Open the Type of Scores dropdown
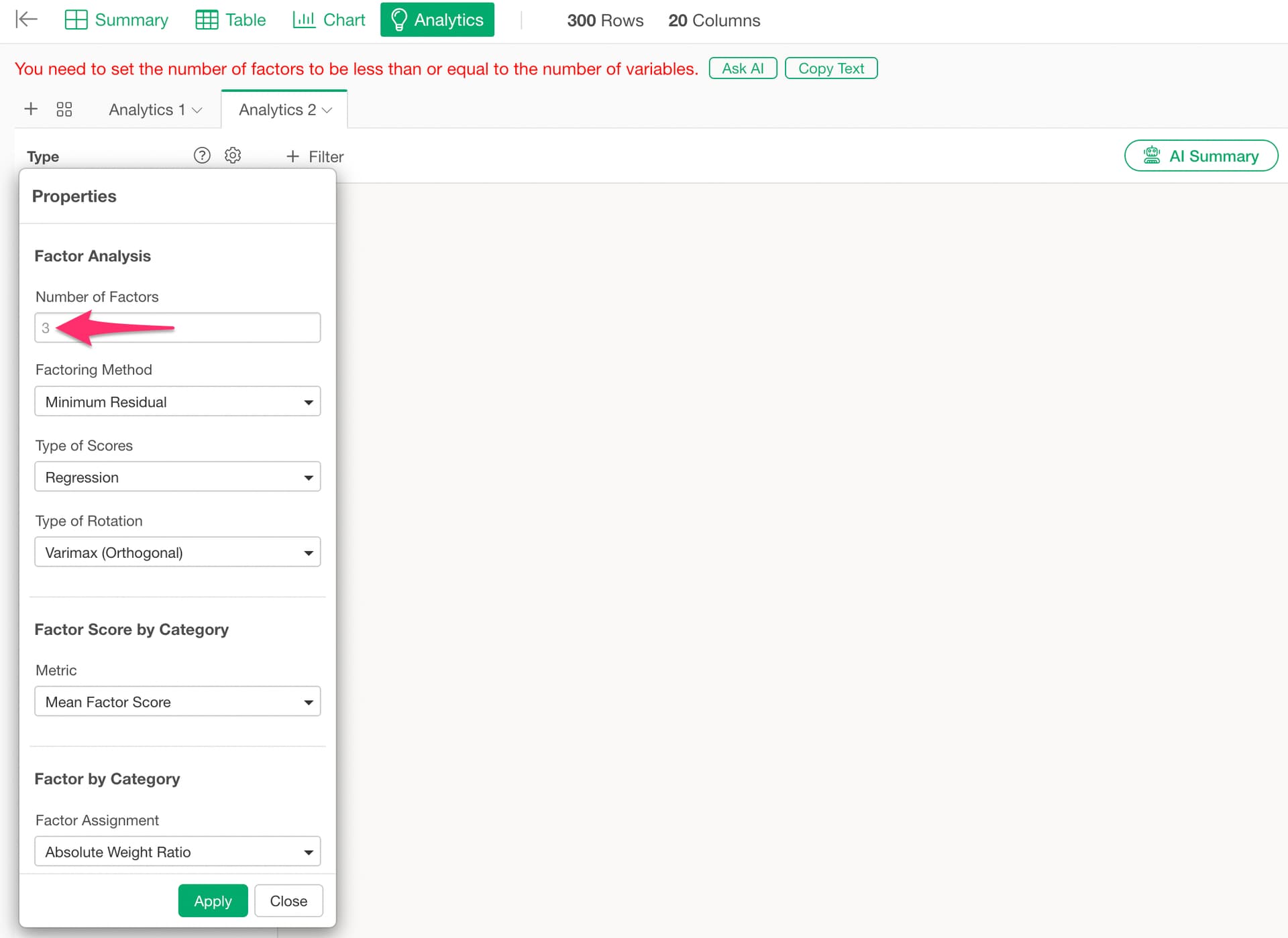This screenshot has width=1288, height=938. pos(178,477)
